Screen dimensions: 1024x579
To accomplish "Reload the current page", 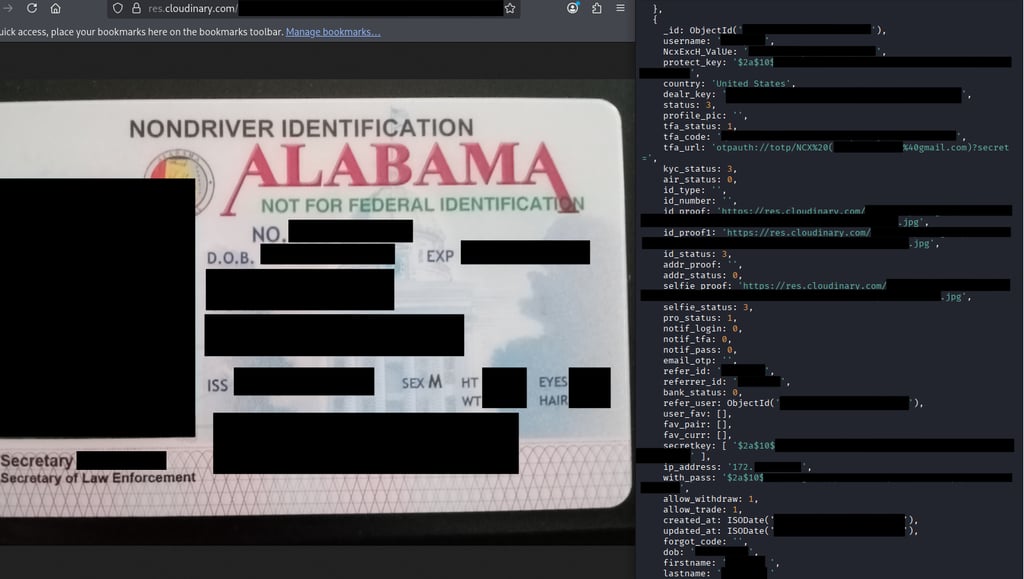I will 31,8.
